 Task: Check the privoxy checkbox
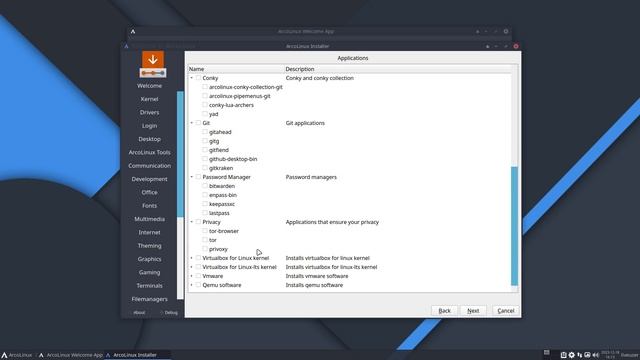tap(205, 249)
